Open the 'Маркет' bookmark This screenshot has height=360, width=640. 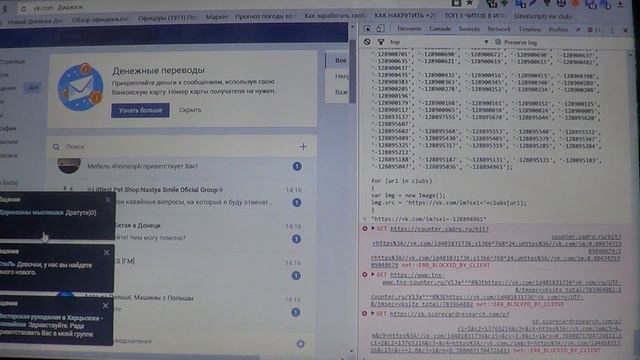[x=217, y=17]
